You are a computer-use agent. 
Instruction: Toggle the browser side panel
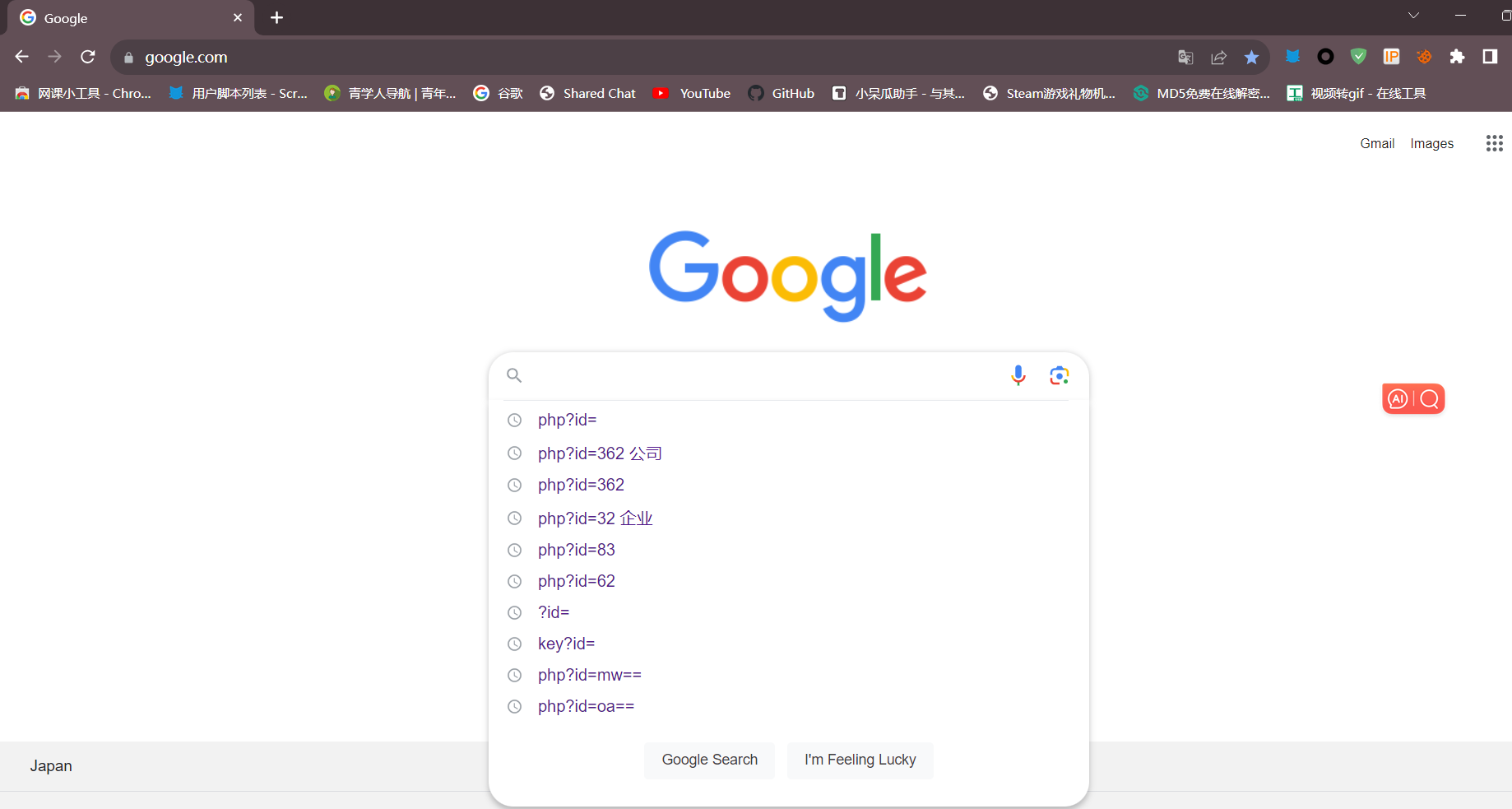point(1490,56)
